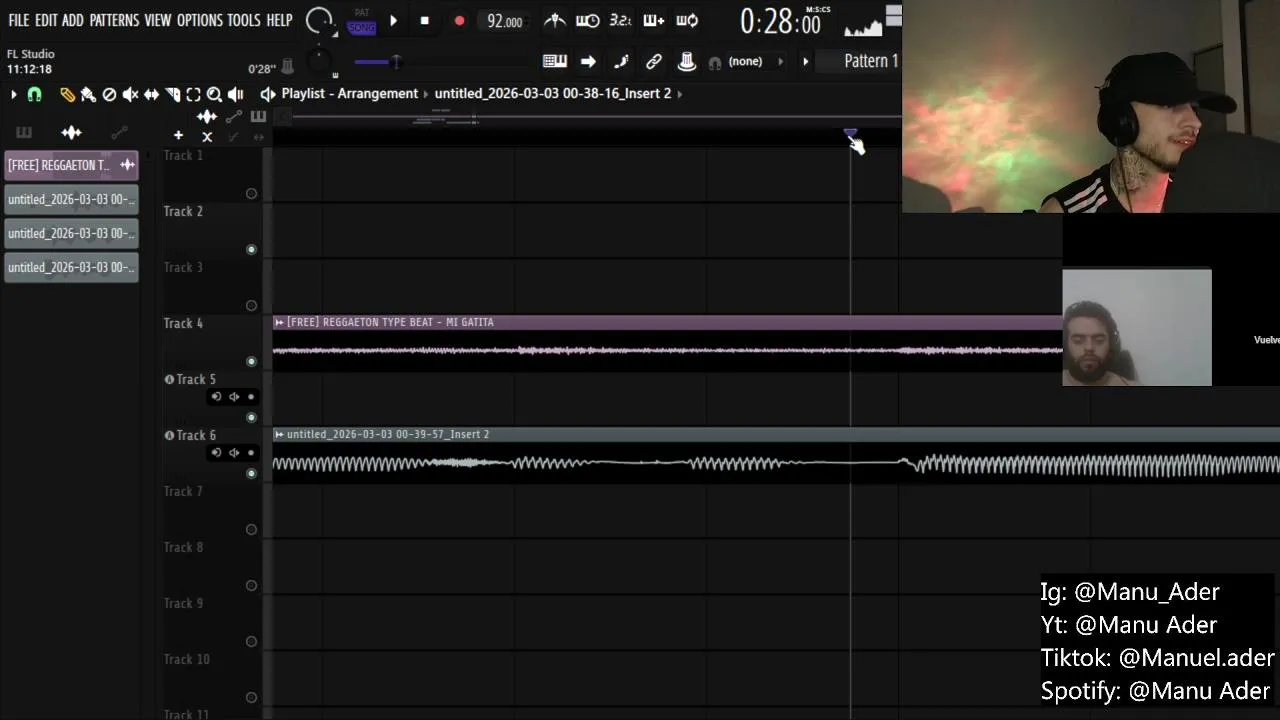This screenshot has width=1280, height=720.
Task: Select the Playback scrub tool
Action: pos(236,94)
